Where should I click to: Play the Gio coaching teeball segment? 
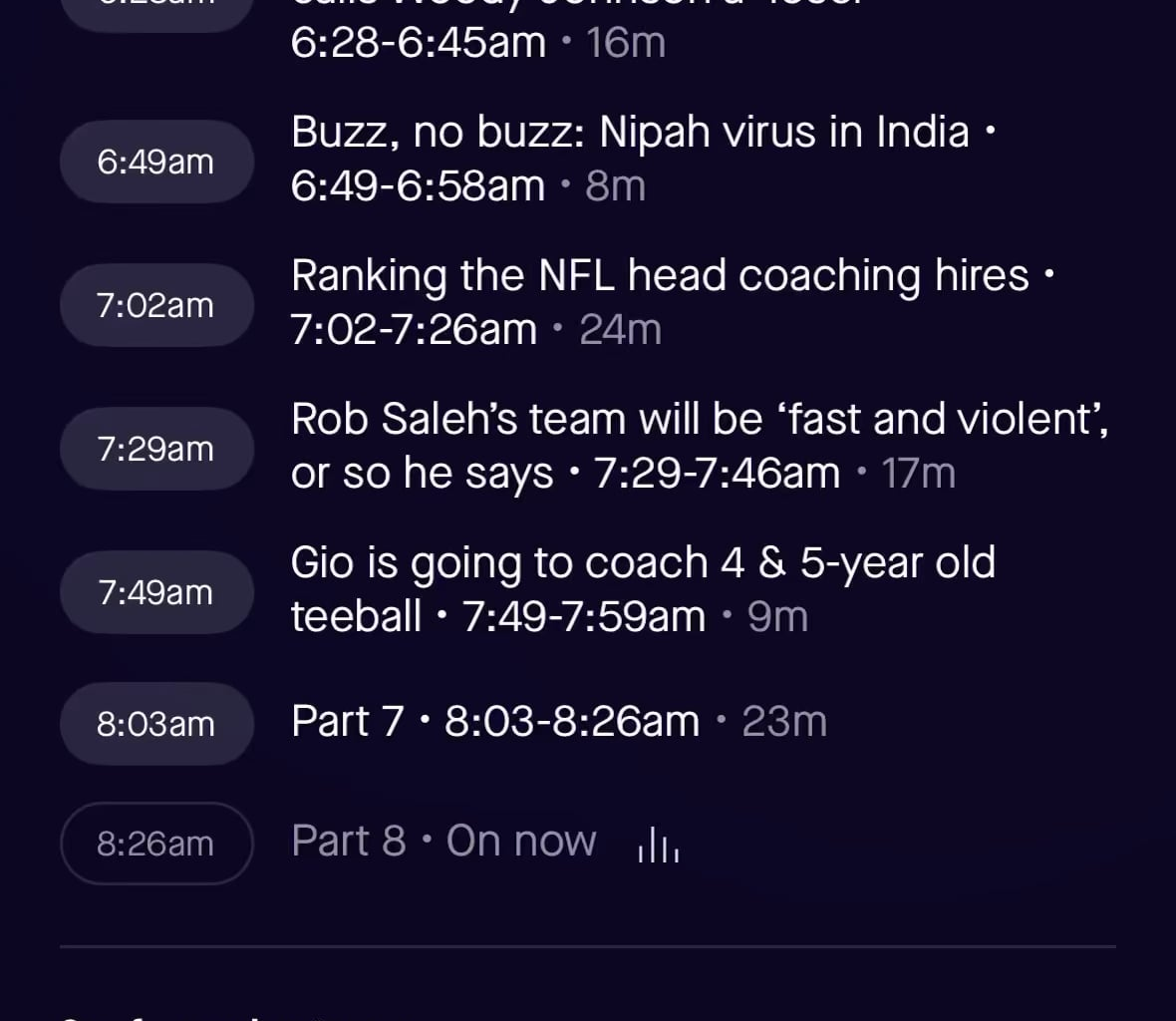pos(643,563)
